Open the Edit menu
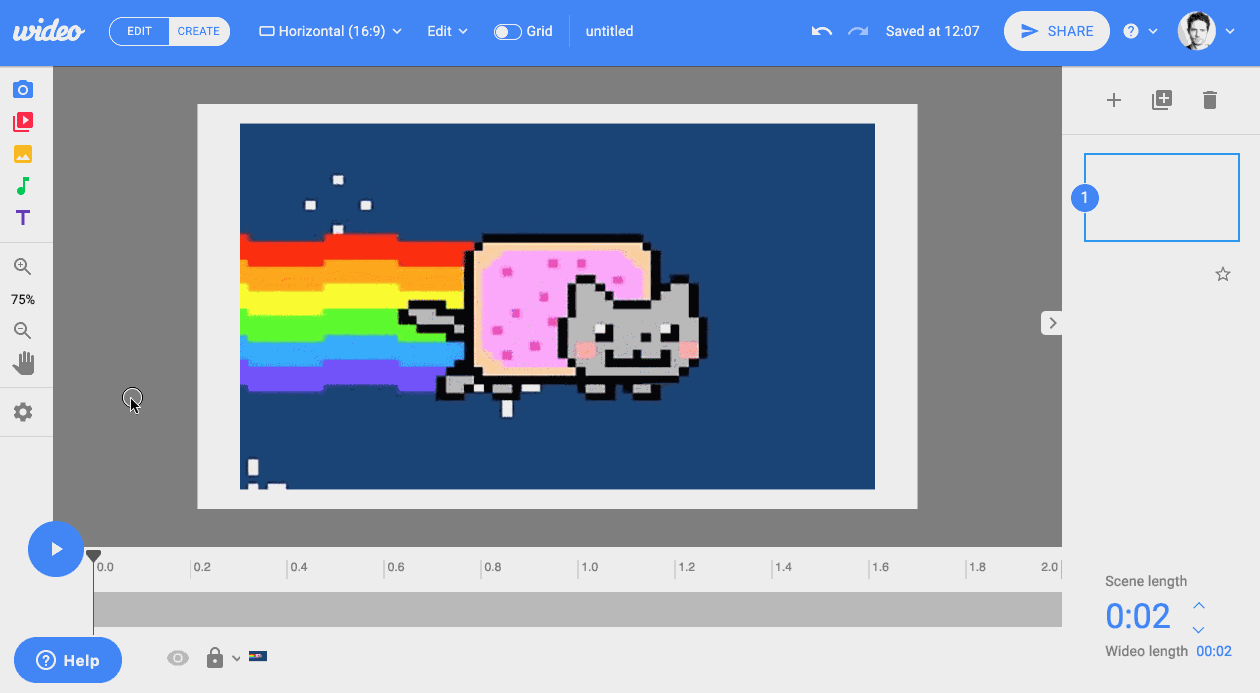Viewport: 1260px width, 693px height. [447, 31]
